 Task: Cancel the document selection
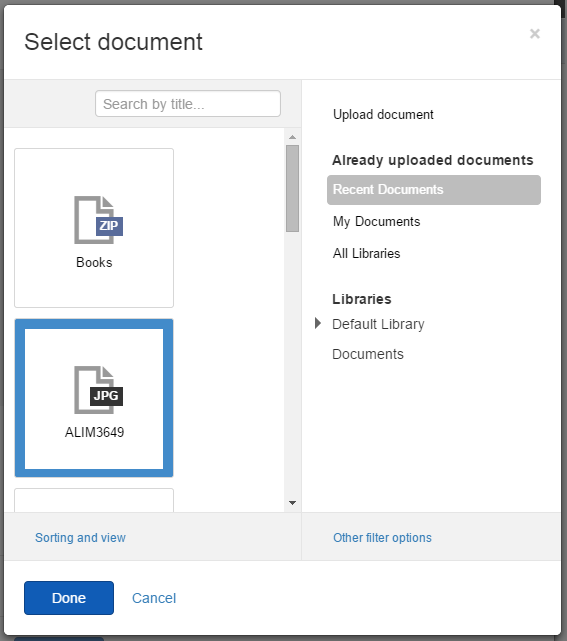click(x=154, y=598)
